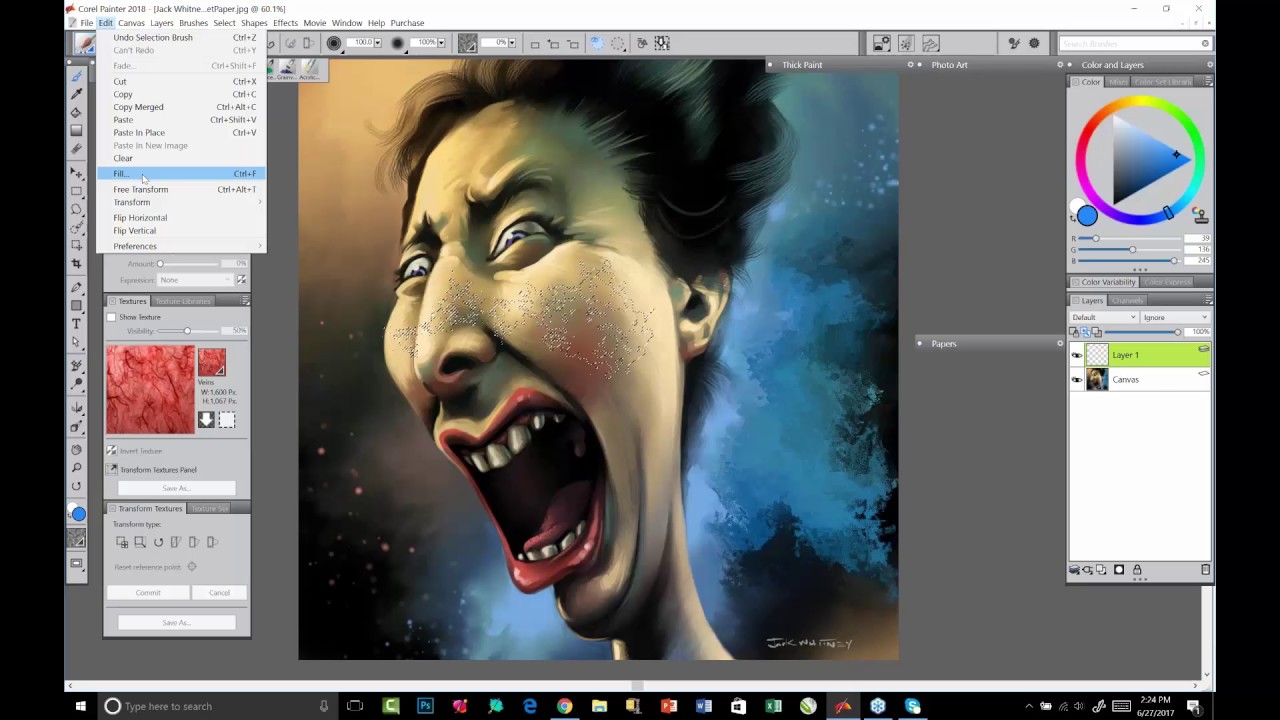Switch to the Mixer tab

(1117, 82)
